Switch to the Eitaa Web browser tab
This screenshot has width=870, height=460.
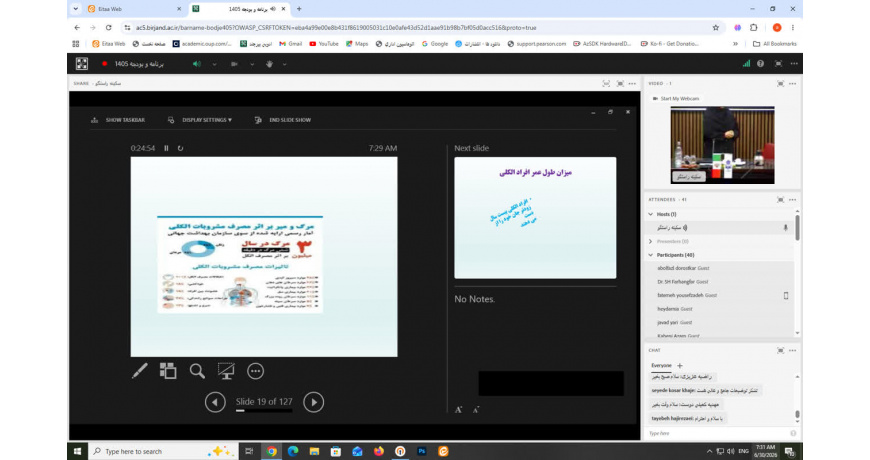pos(133,9)
